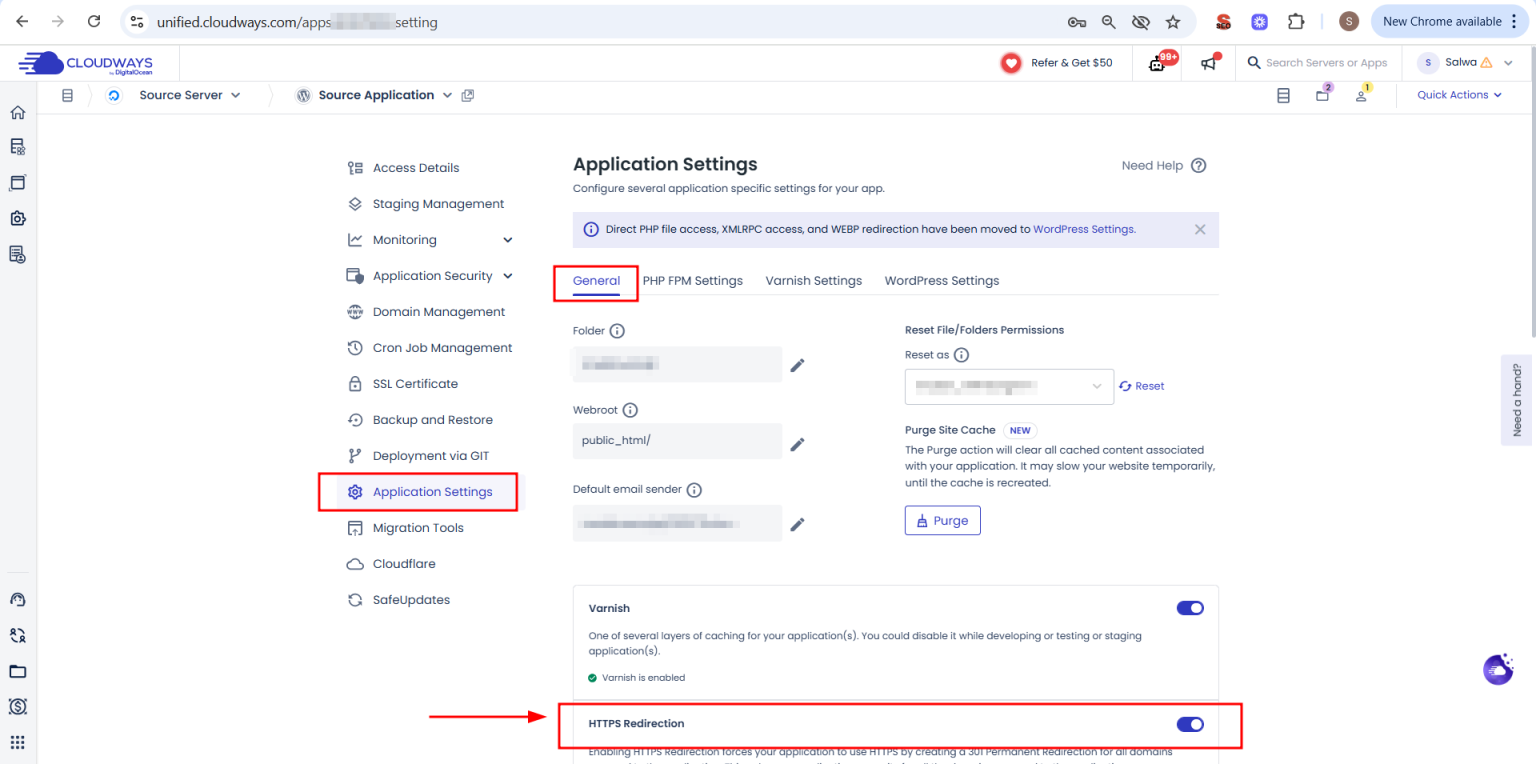Click the Reset link

click(x=1141, y=386)
